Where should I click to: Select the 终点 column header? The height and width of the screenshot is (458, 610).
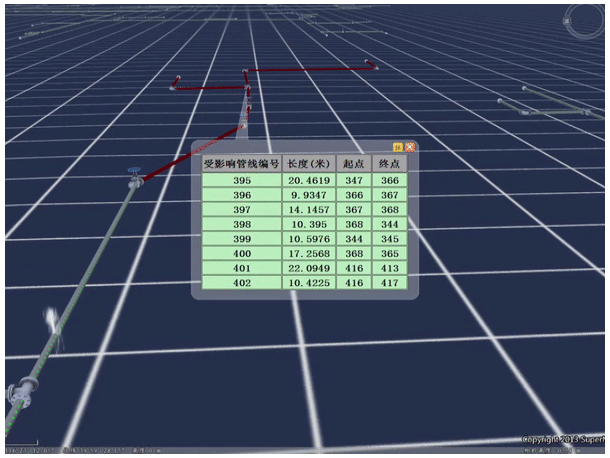point(389,164)
